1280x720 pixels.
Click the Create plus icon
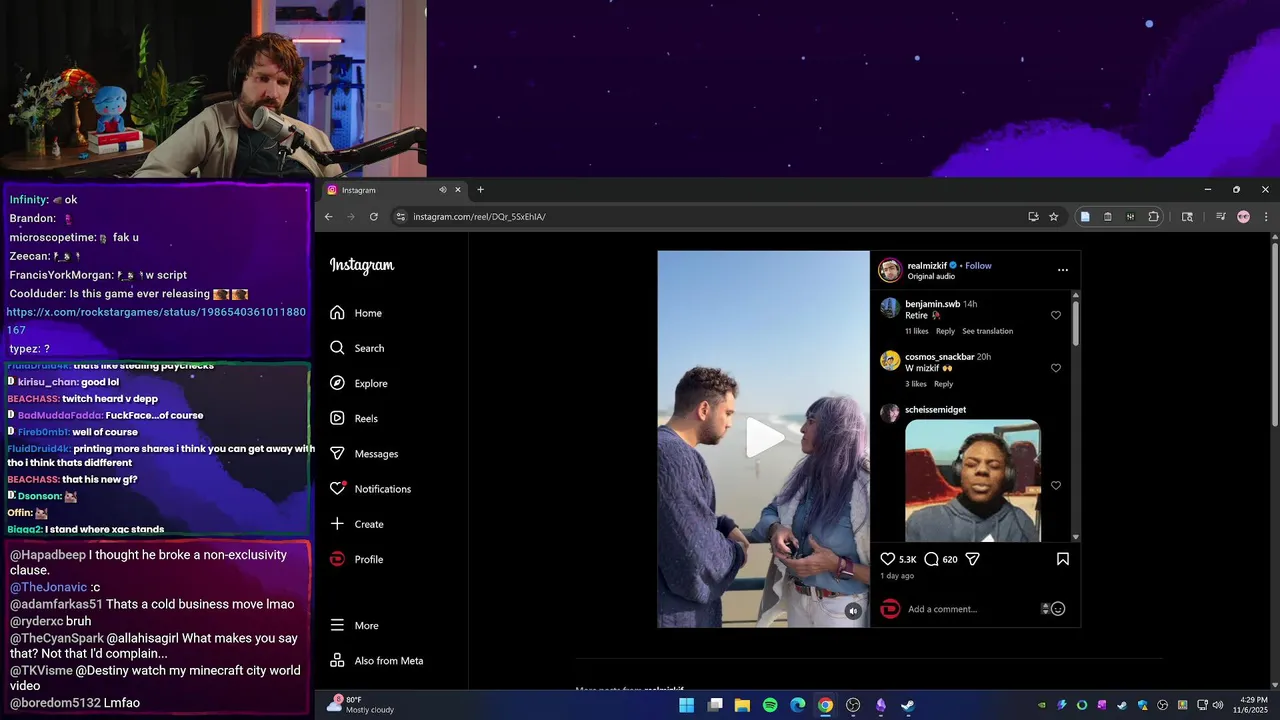click(337, 524)
